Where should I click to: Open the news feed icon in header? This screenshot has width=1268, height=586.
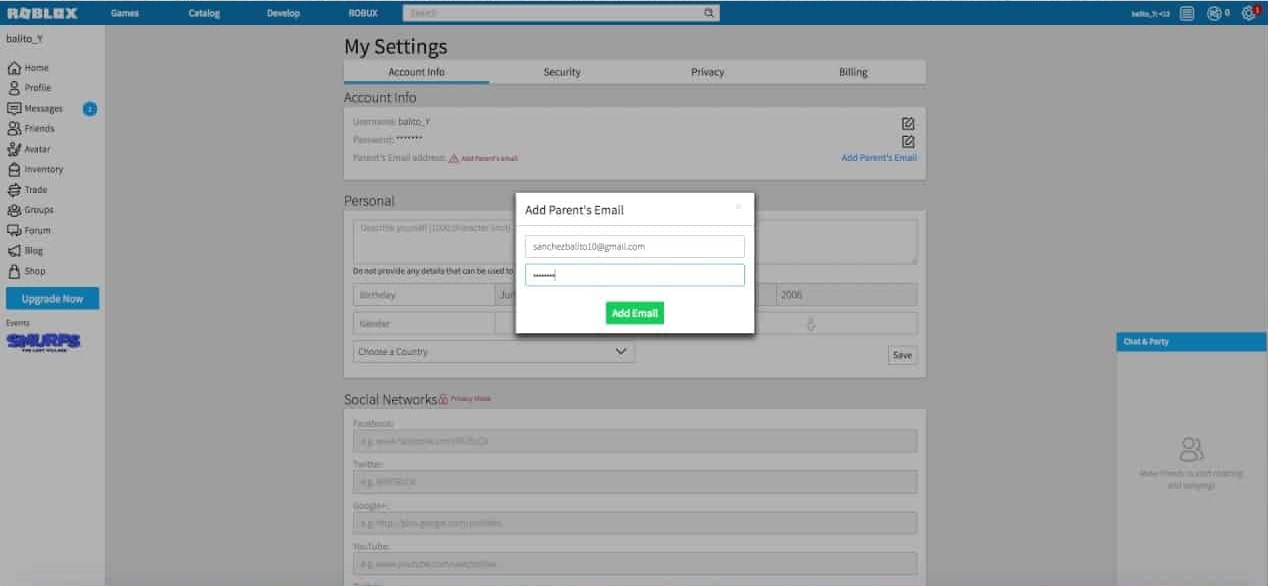(x=1187, y=13)
